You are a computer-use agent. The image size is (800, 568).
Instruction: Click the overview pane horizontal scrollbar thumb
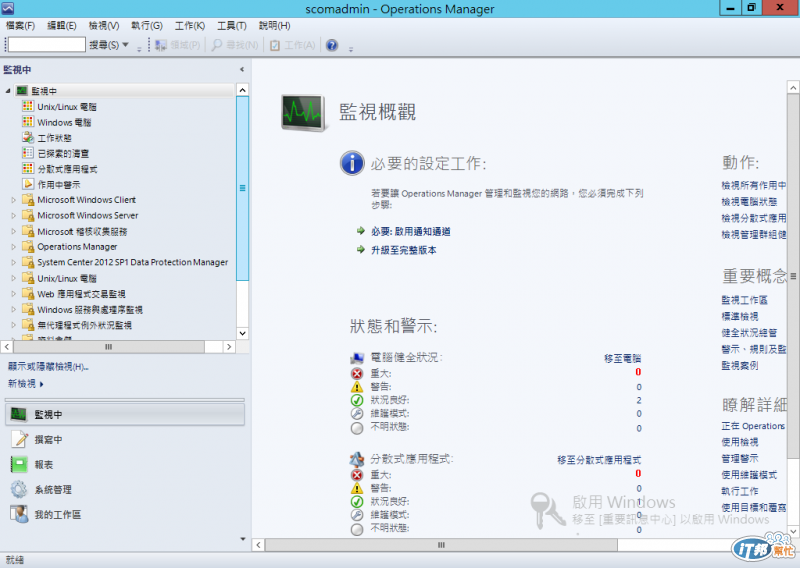coord(441,545)
